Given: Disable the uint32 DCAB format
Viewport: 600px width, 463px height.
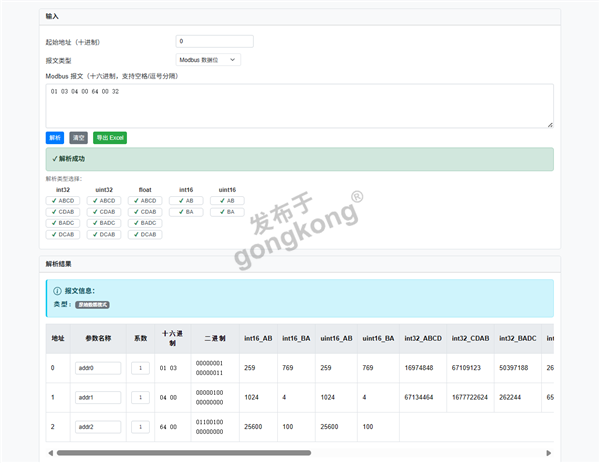Looking at the screenshot, I should point(93,234).
